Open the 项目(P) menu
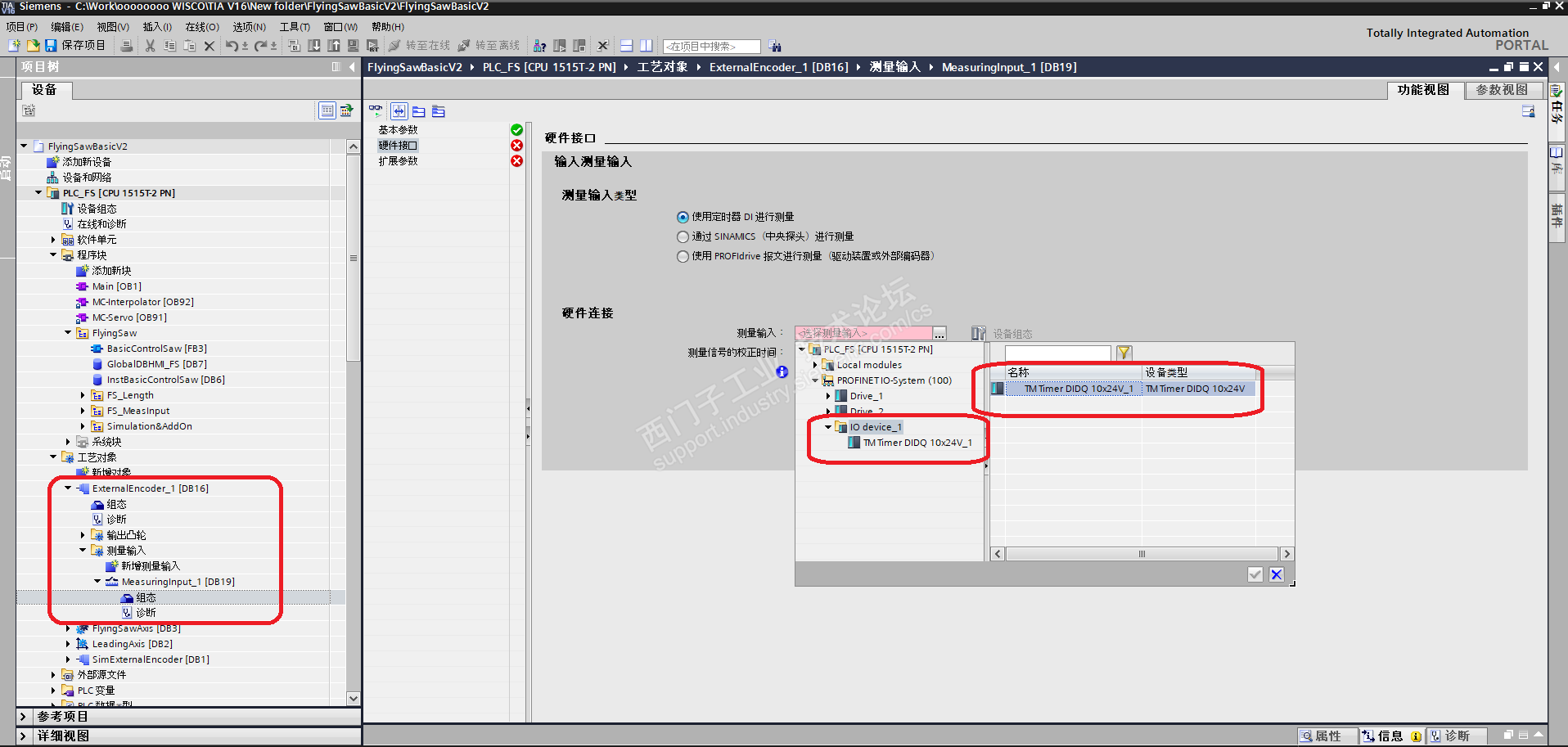The width and height of the screenshot is (1568, 747). [x=22, y=27]
